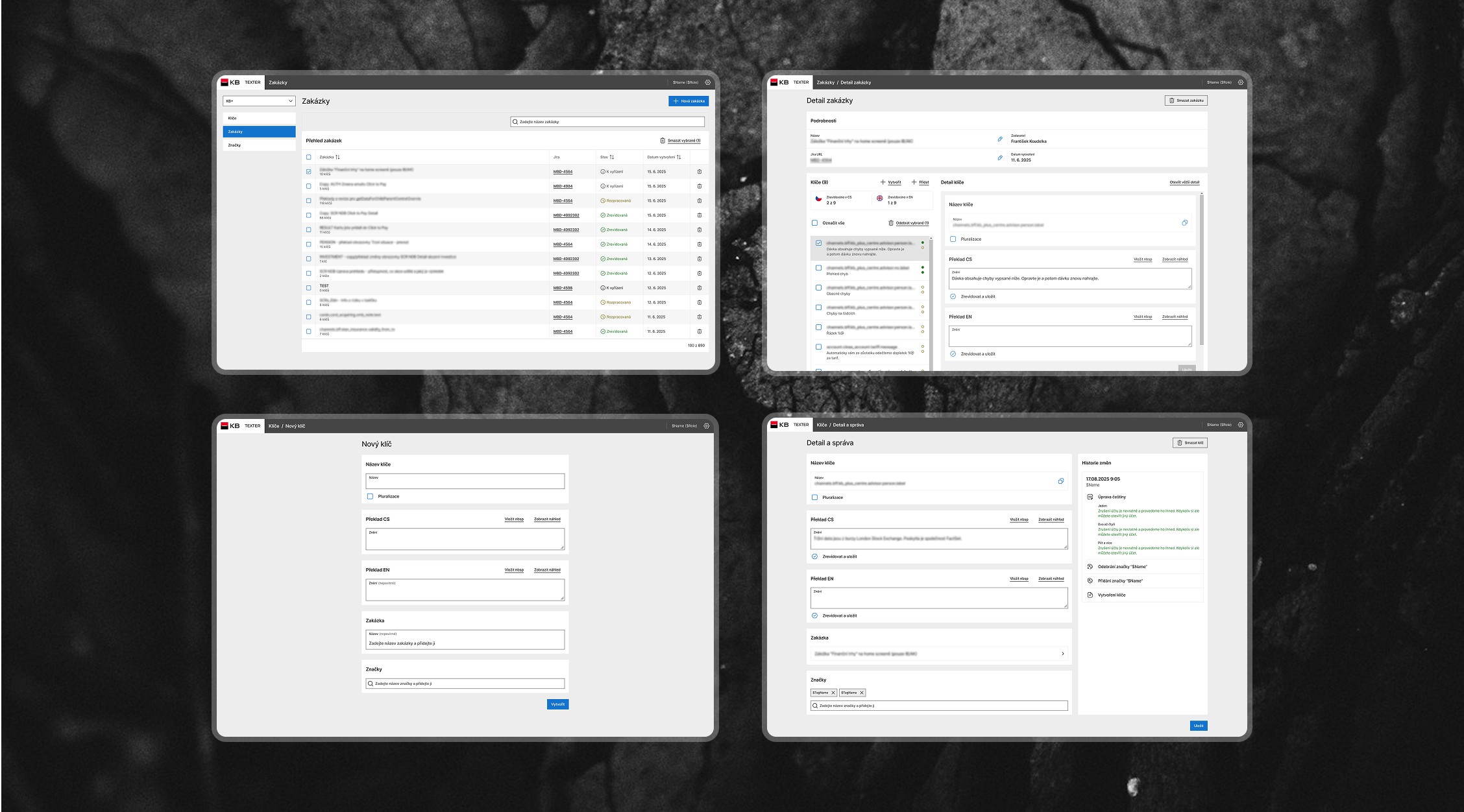1464x812 pixels.
Task: Enable Pluralizace checkbox in Nový klíč form
Action: pos(370,497)
